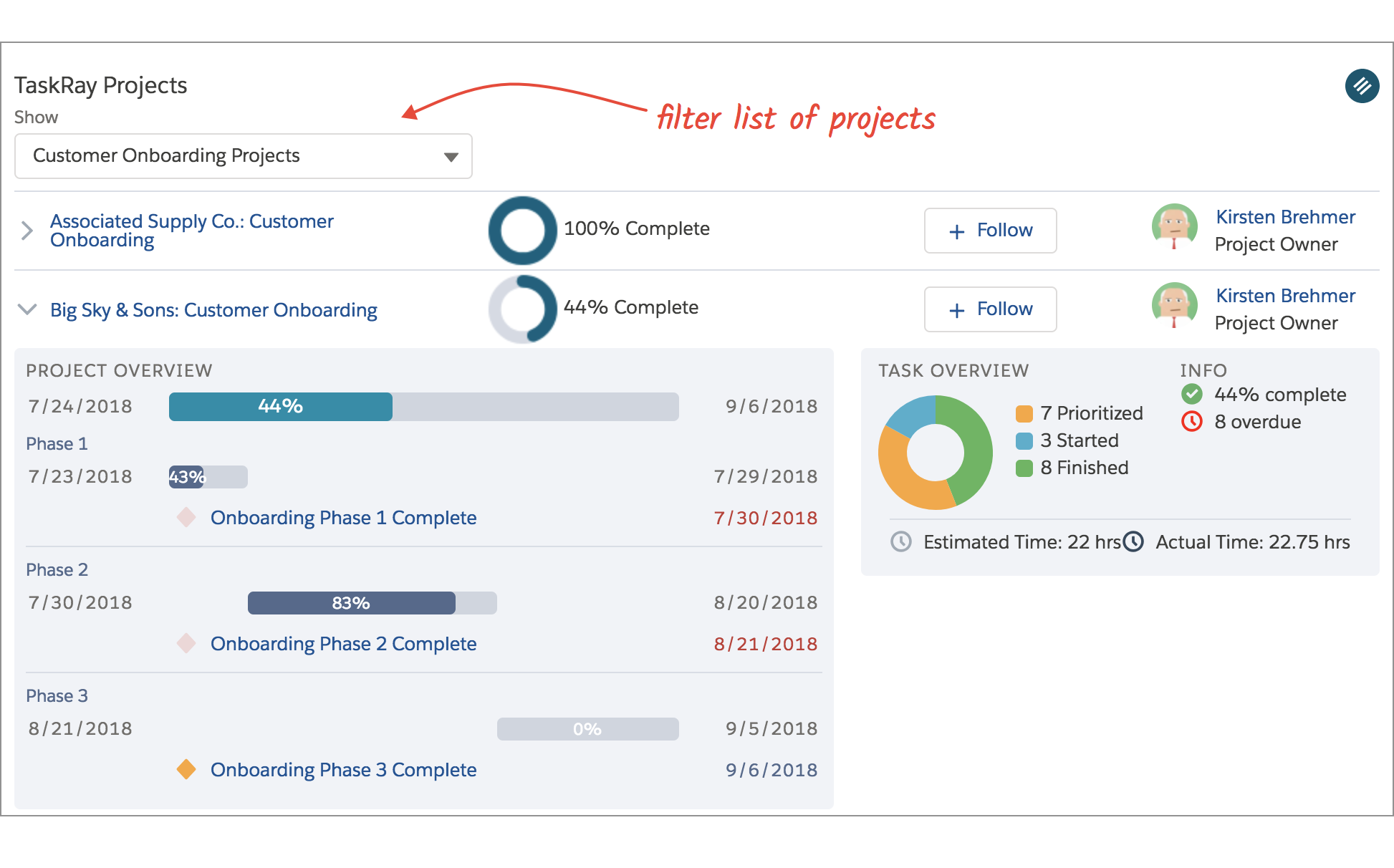
Task: Click the 0% Phase 3 progress bar
Action: coord(587,729)
